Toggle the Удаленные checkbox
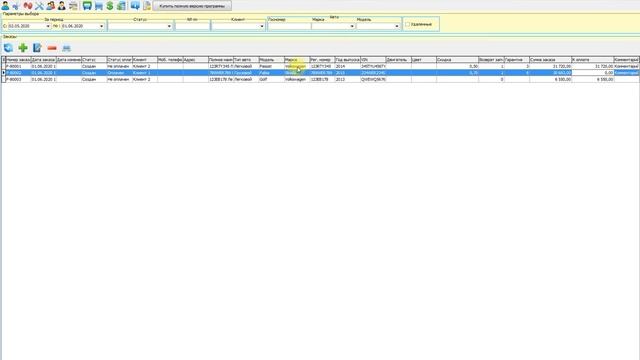The image size is (640, 360). 407,24
